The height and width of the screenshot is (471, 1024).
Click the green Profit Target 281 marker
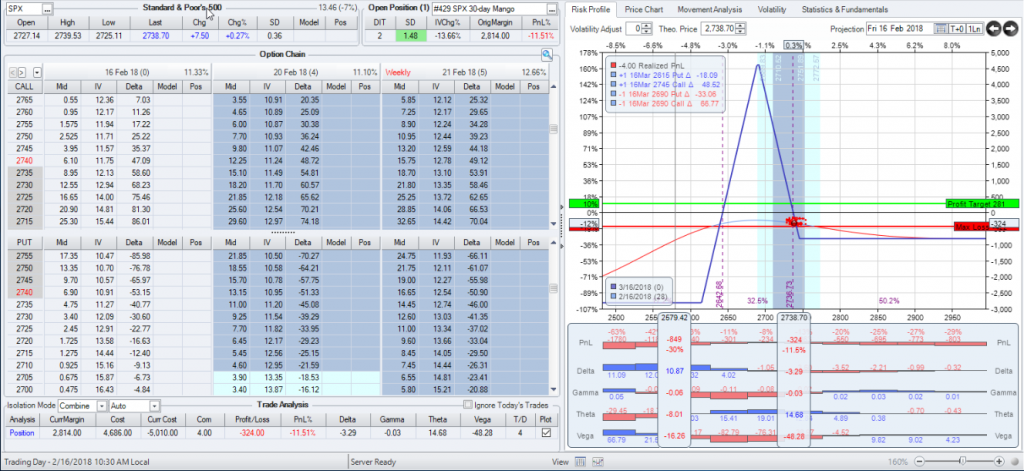tap(982, 204)
